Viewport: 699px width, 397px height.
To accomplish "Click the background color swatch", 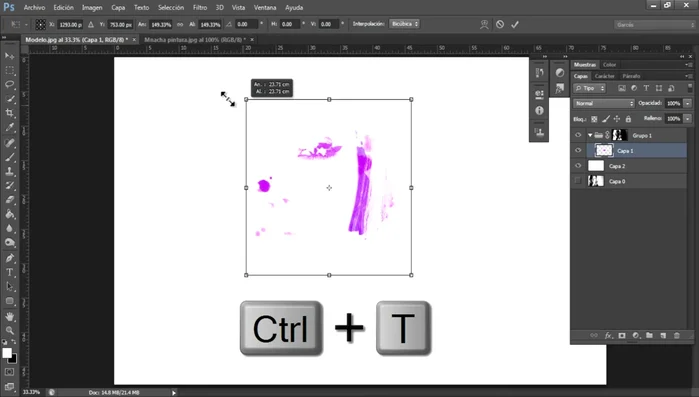I will 14,359.
